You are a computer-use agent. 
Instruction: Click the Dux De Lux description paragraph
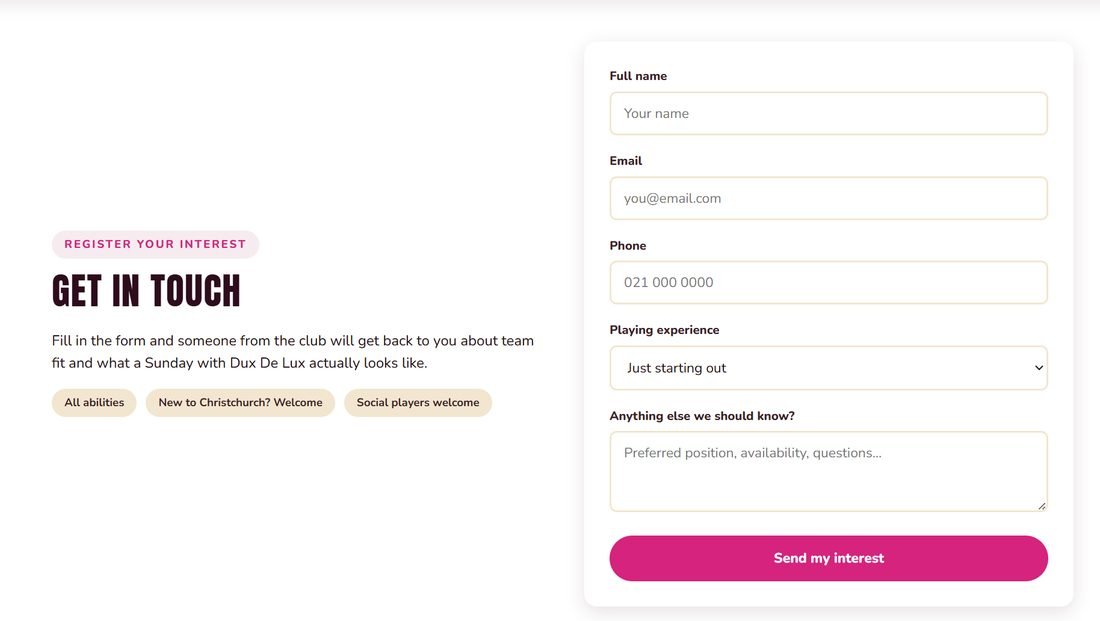tap(293, 352)
